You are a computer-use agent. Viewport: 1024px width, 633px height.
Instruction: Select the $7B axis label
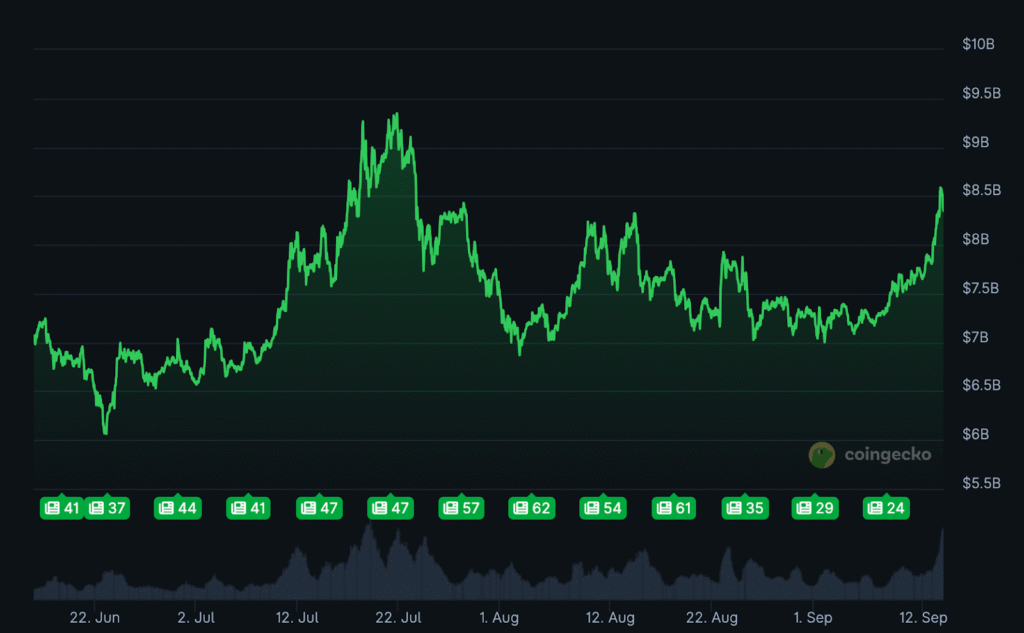click(x=975, y=337)
